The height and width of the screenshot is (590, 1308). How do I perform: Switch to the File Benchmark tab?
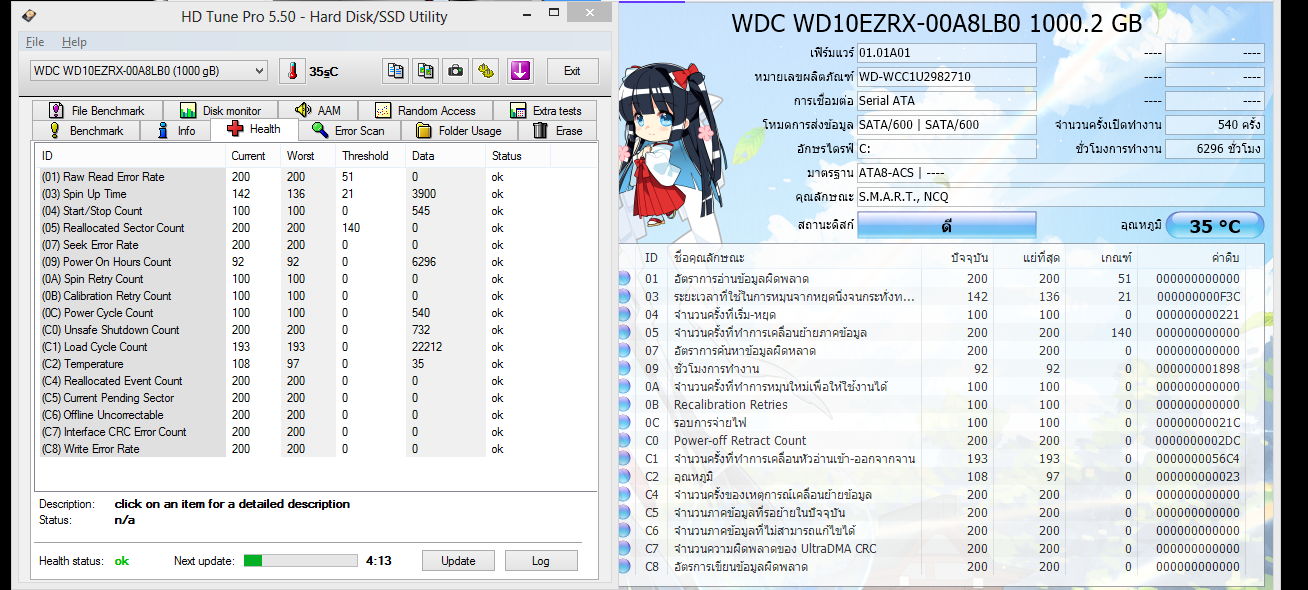click(96, 110)
